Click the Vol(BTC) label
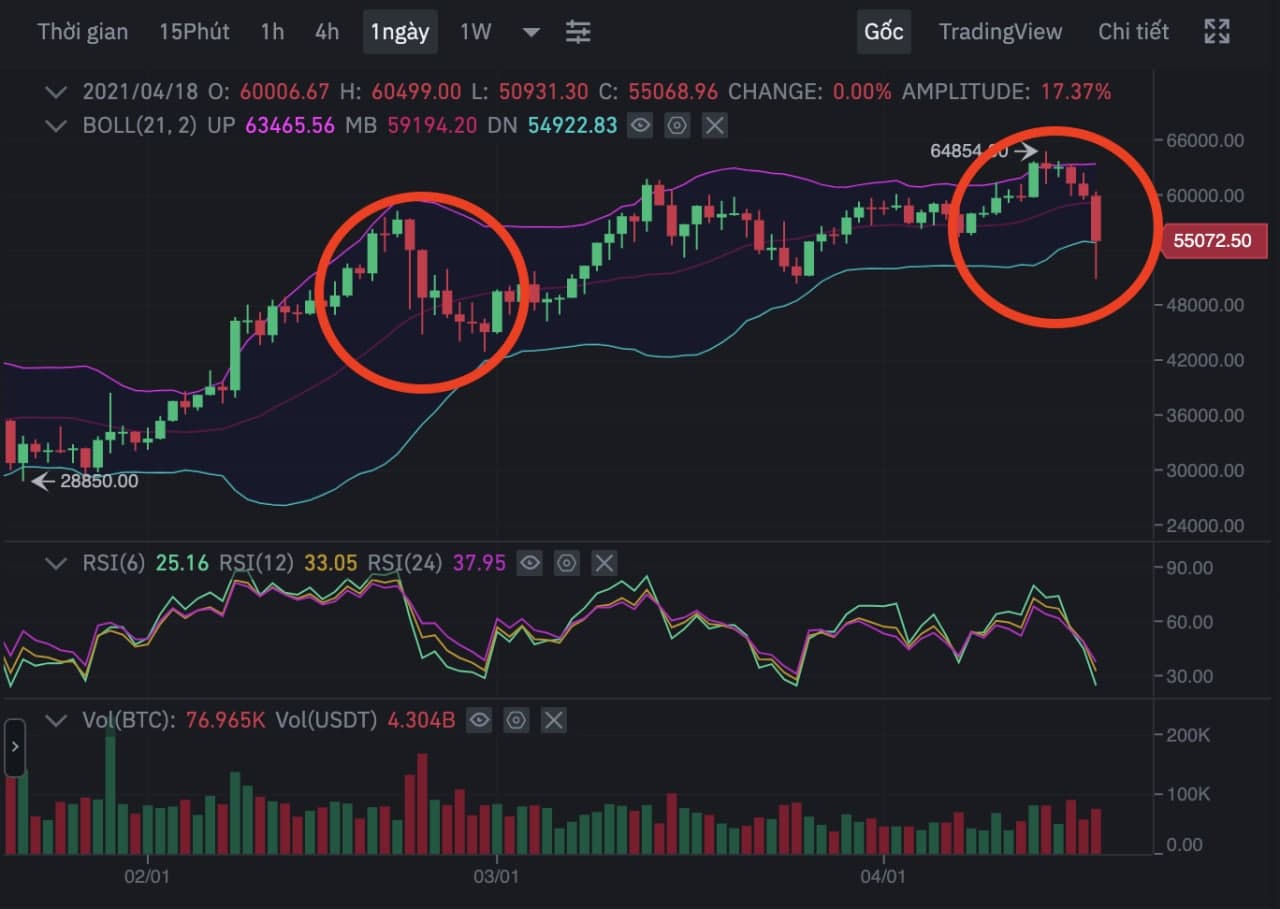1280x909 pixels. pyautogui.click(x=130, y=719)
